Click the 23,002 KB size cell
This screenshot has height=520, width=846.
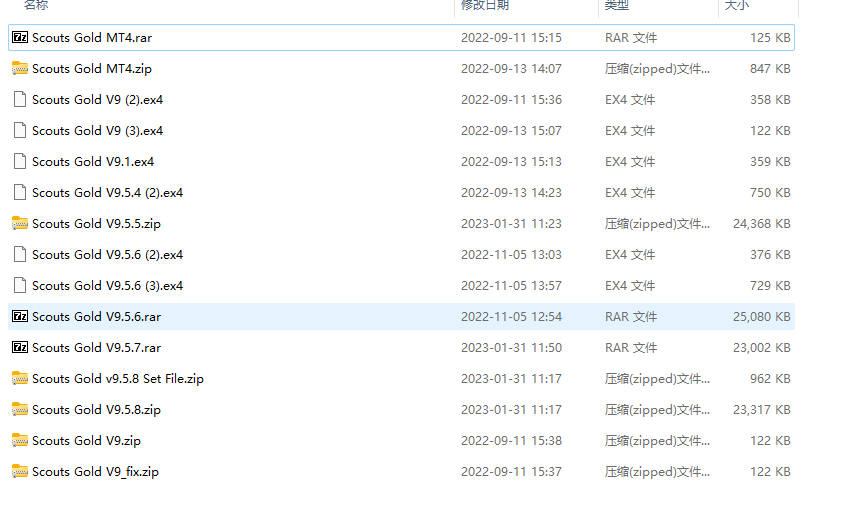tap(762, 348)
